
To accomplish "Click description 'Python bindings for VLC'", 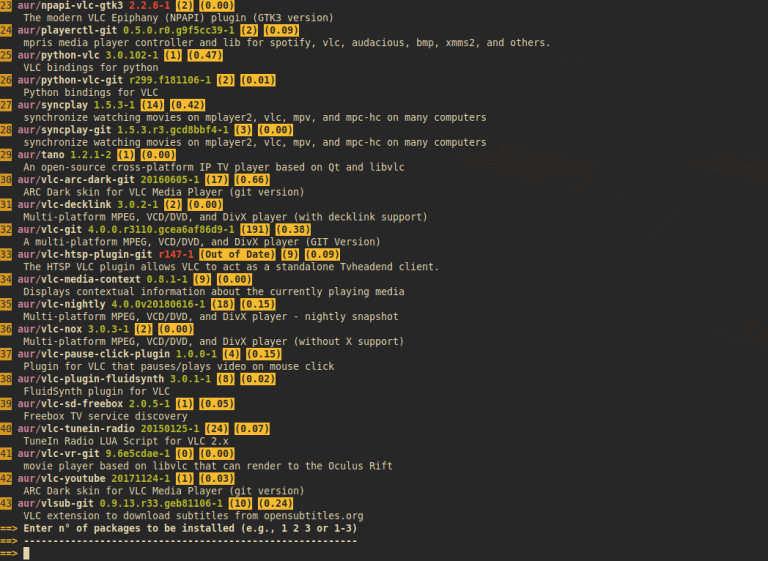I will (91, 93).
